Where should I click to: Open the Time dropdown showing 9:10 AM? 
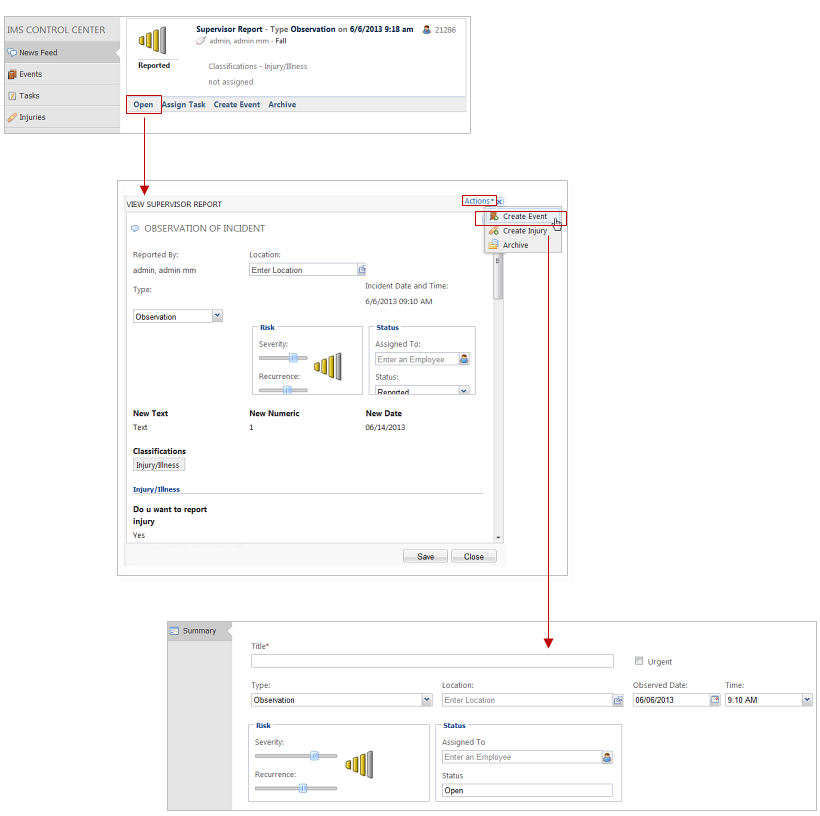coord(807,700)
